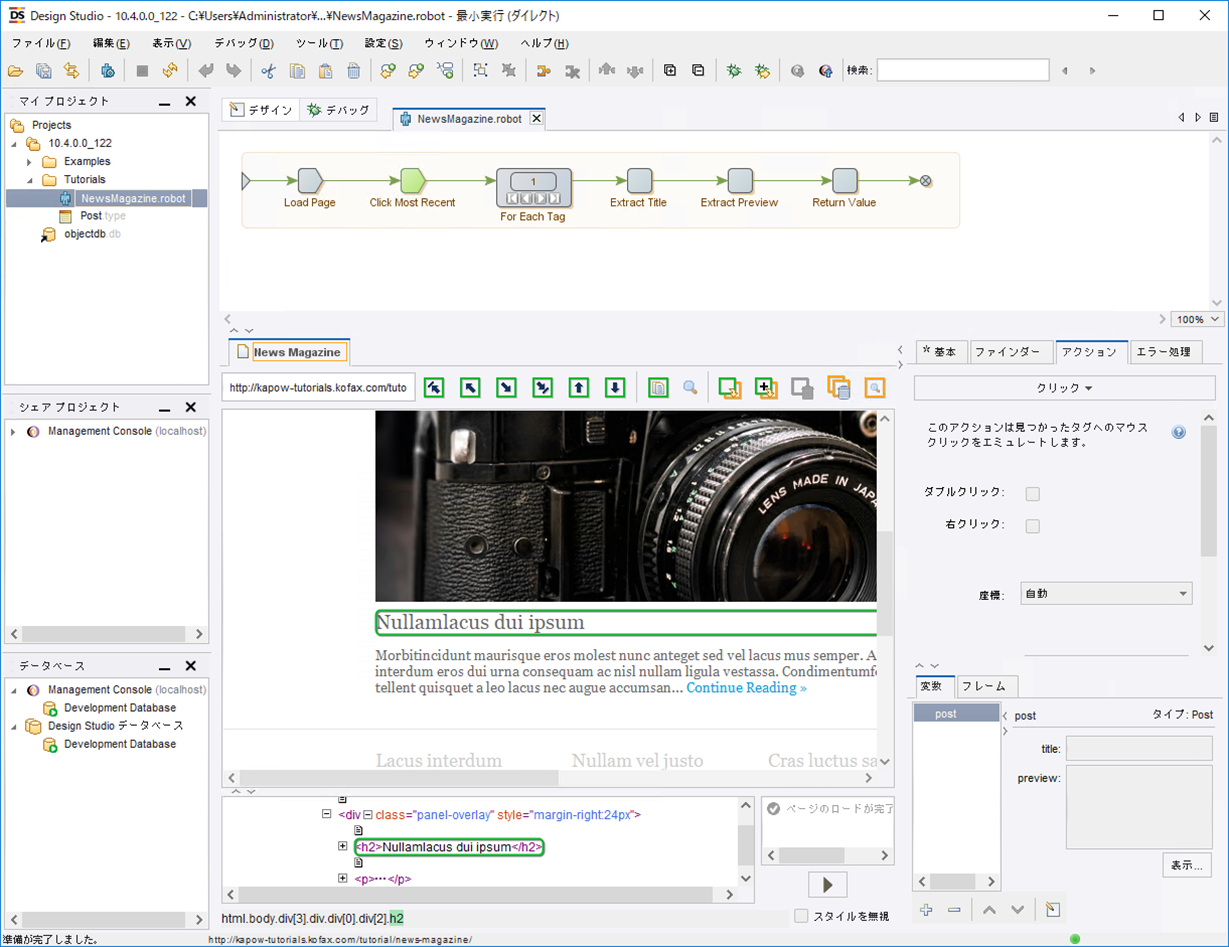This screenshot has height=947, width=1229.
Task: Open the 座標 dropdown set to 自動
Action: click(1106, 594)
